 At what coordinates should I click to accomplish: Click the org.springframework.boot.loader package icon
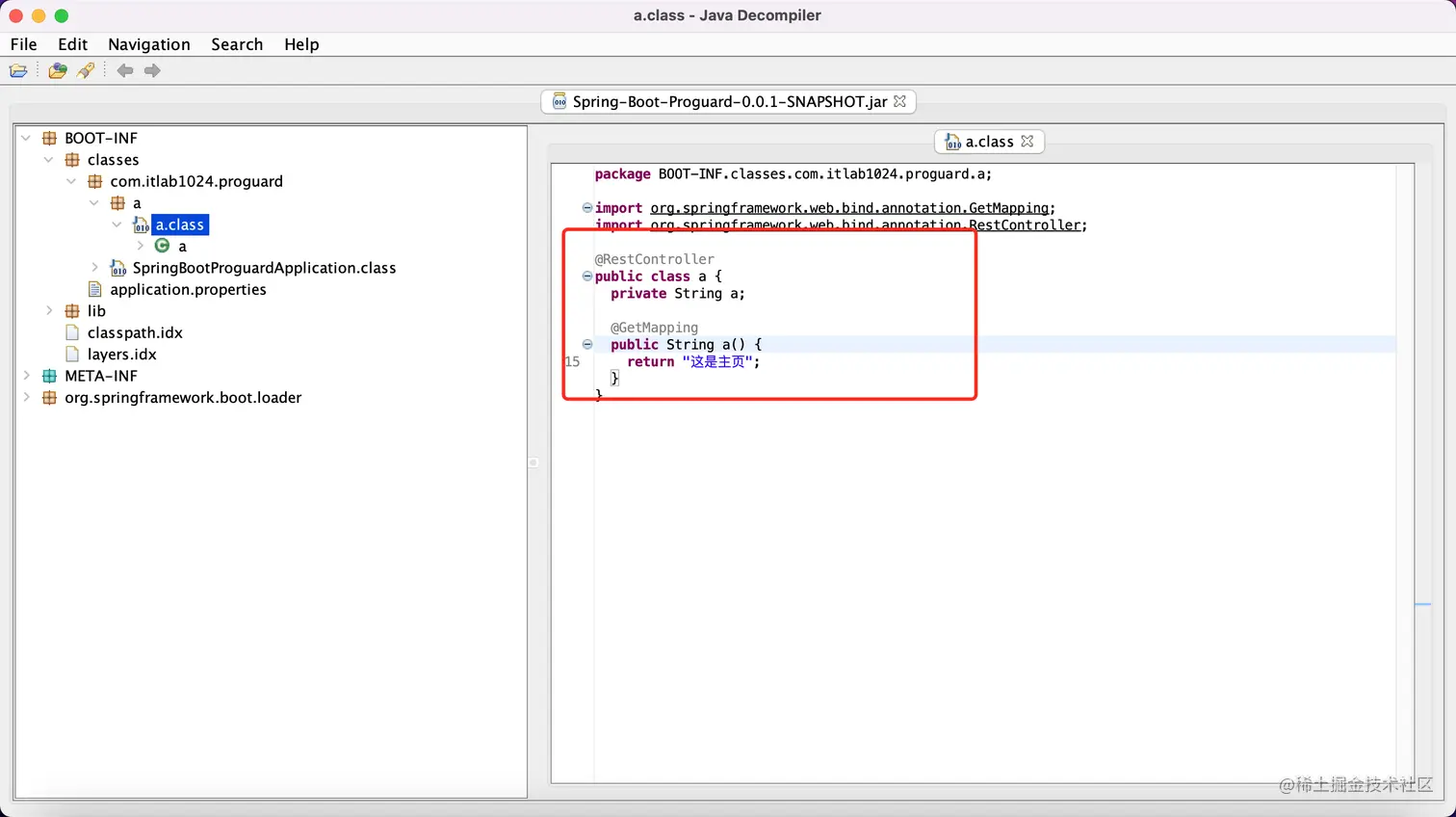(x=50, y=397)
